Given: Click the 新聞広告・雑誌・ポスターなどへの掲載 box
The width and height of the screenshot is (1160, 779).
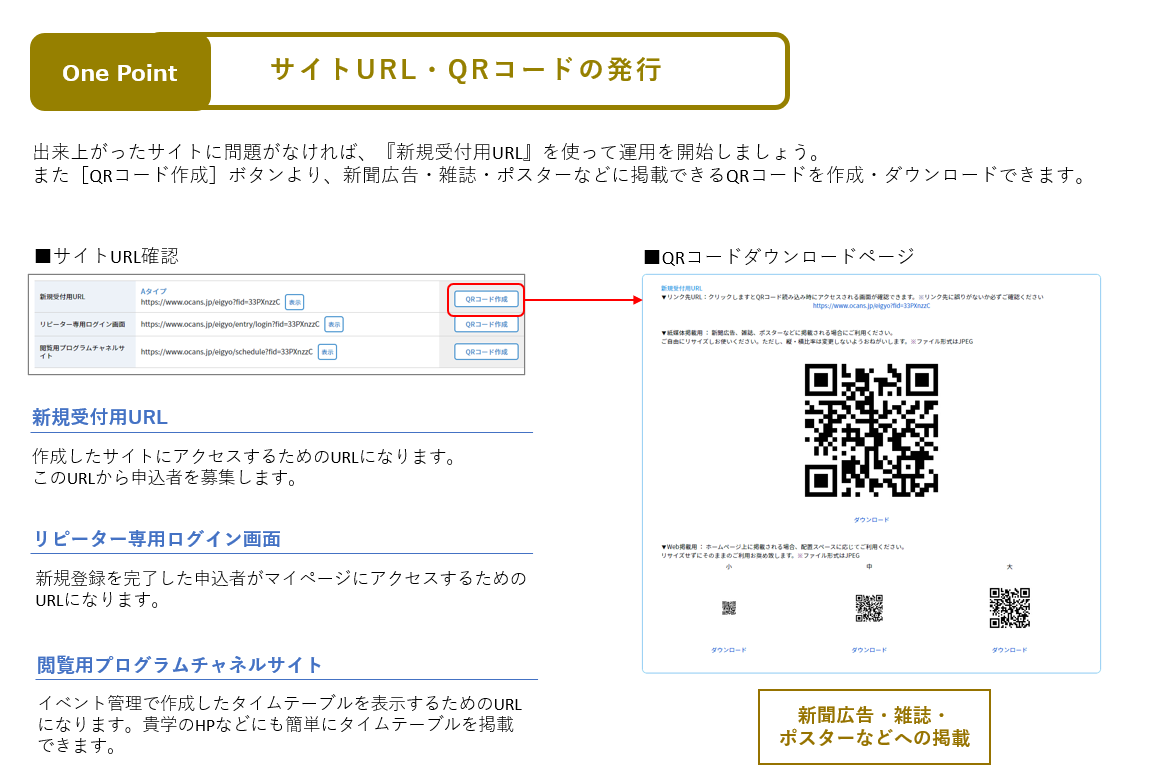Looking at the screenshot, I should point(874,726).
